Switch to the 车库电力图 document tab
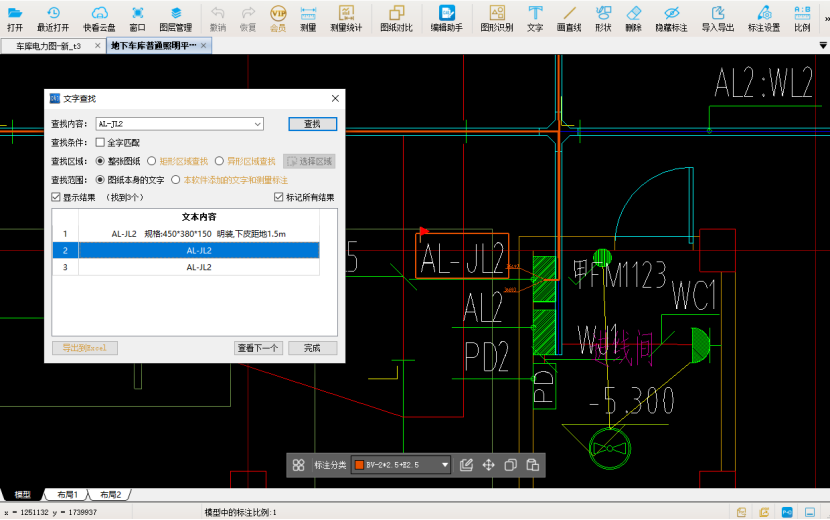This screenshot has width=830, height=520. (48, 46)
